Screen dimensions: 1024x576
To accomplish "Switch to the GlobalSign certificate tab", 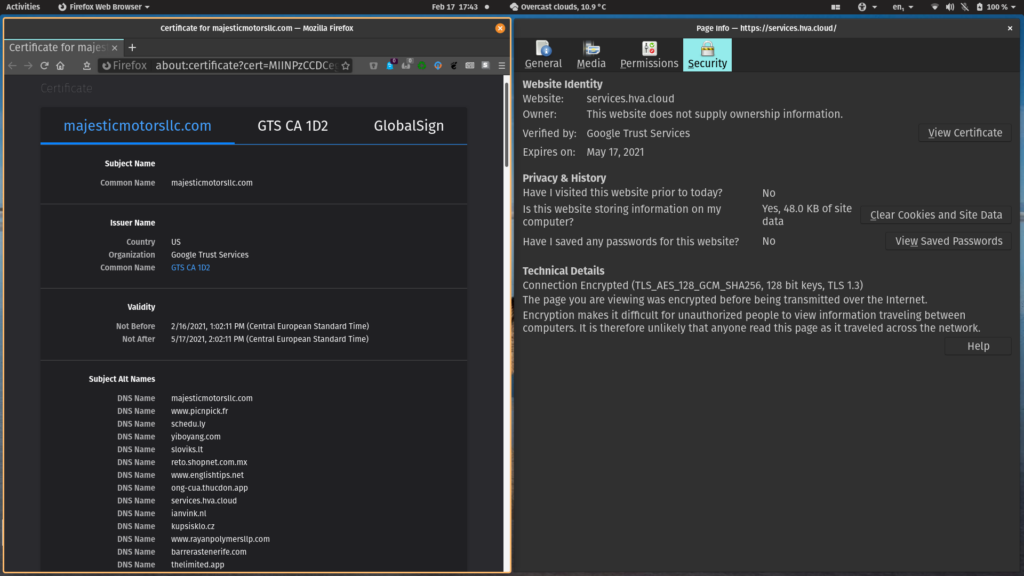I will pos(409,125).
